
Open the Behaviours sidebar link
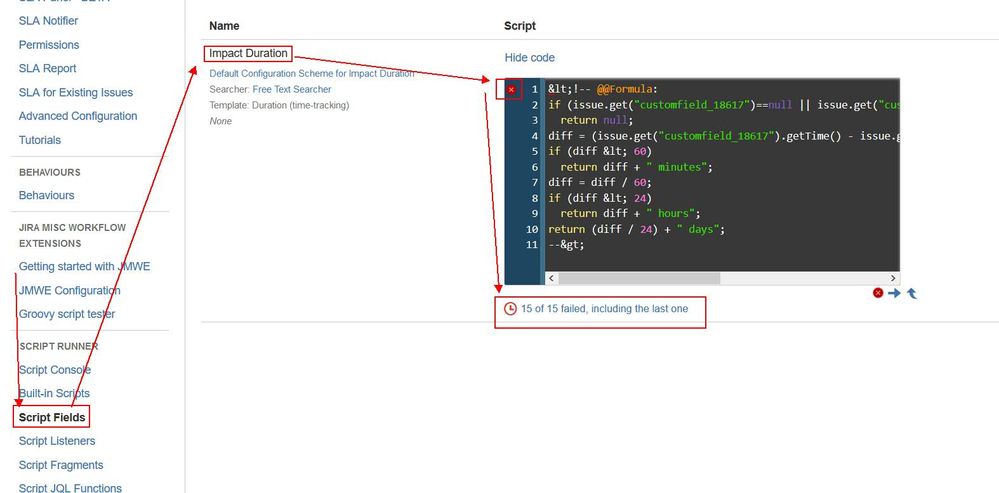pos(47,195)
